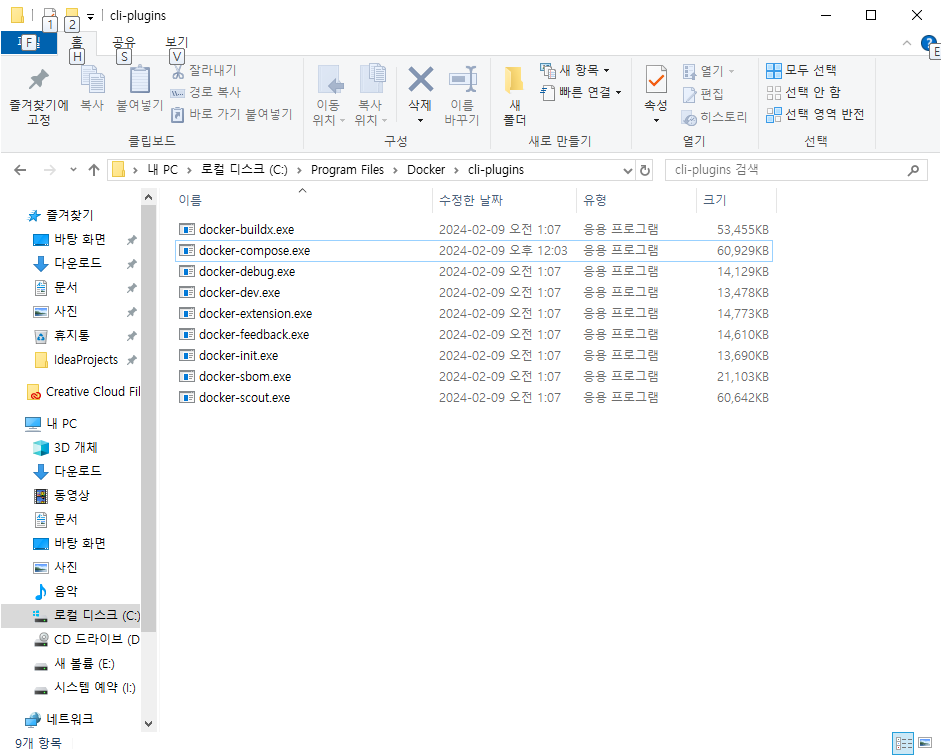Click 선택 안 함 option

(x=804, y=92)
